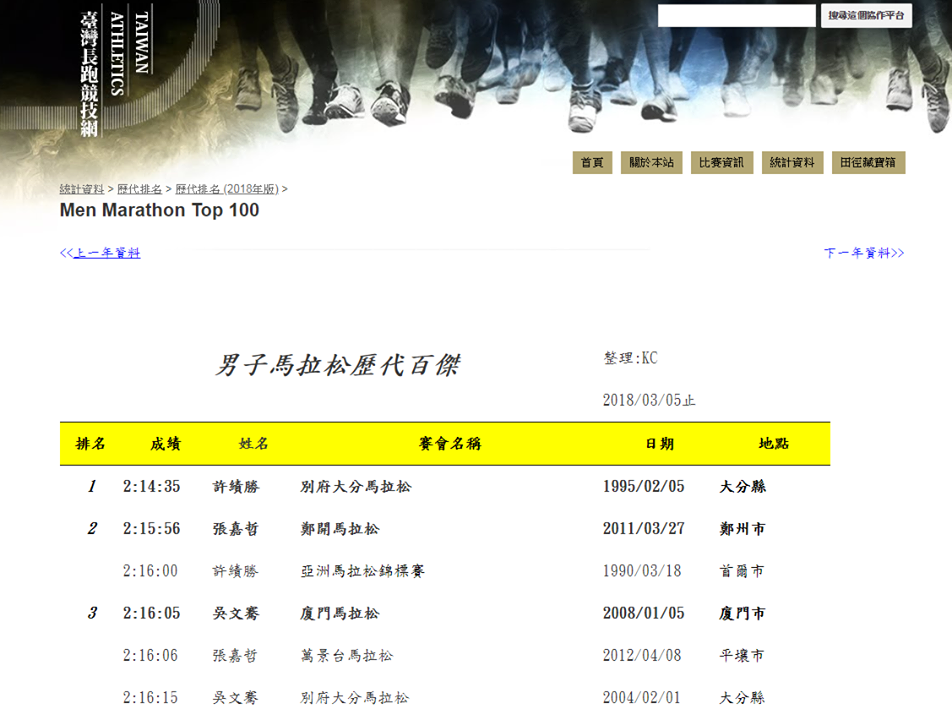
Task: Click the time 2:15:56
Action: click(151, 529)
